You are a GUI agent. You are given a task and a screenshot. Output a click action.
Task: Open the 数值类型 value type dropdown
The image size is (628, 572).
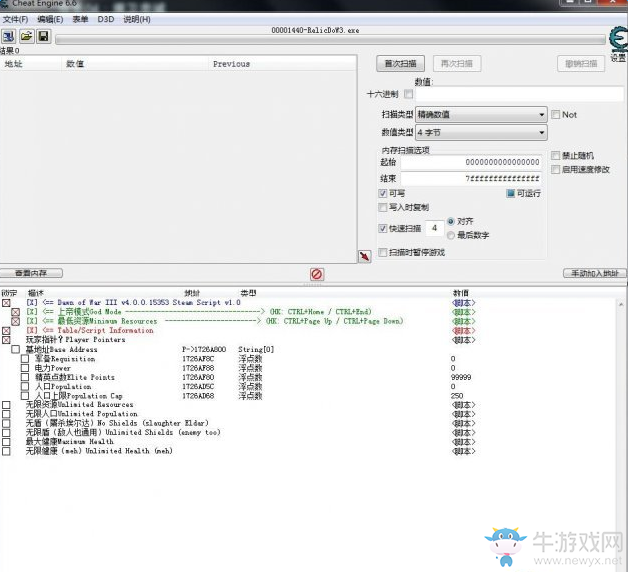point(481,132)
